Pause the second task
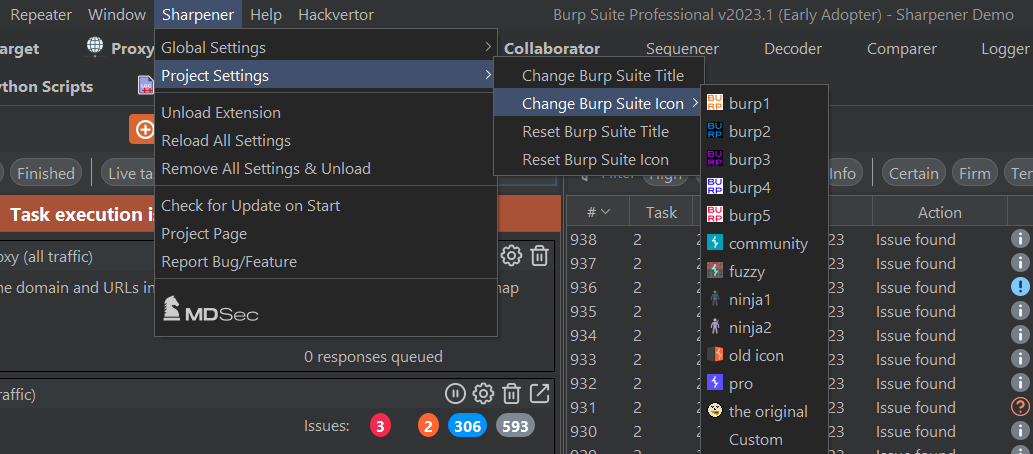1033x454 pixels. click(455, 393)
